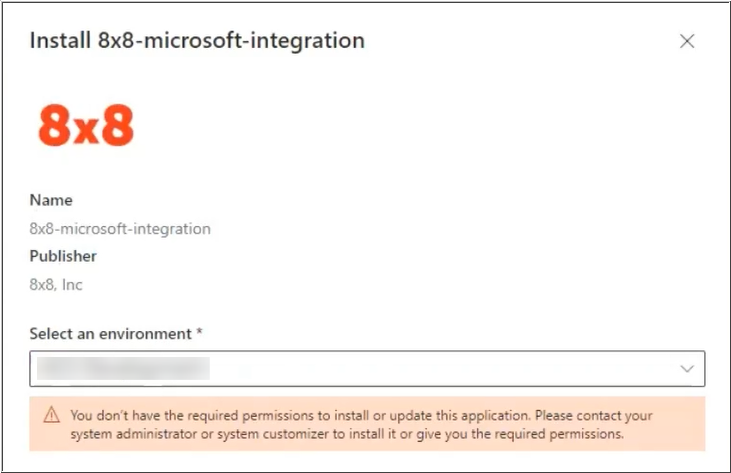The height and width of the screenshot is (473, 731).
Task: Click the 'system administrator' warning line
Action: click(x=347, y=434)
